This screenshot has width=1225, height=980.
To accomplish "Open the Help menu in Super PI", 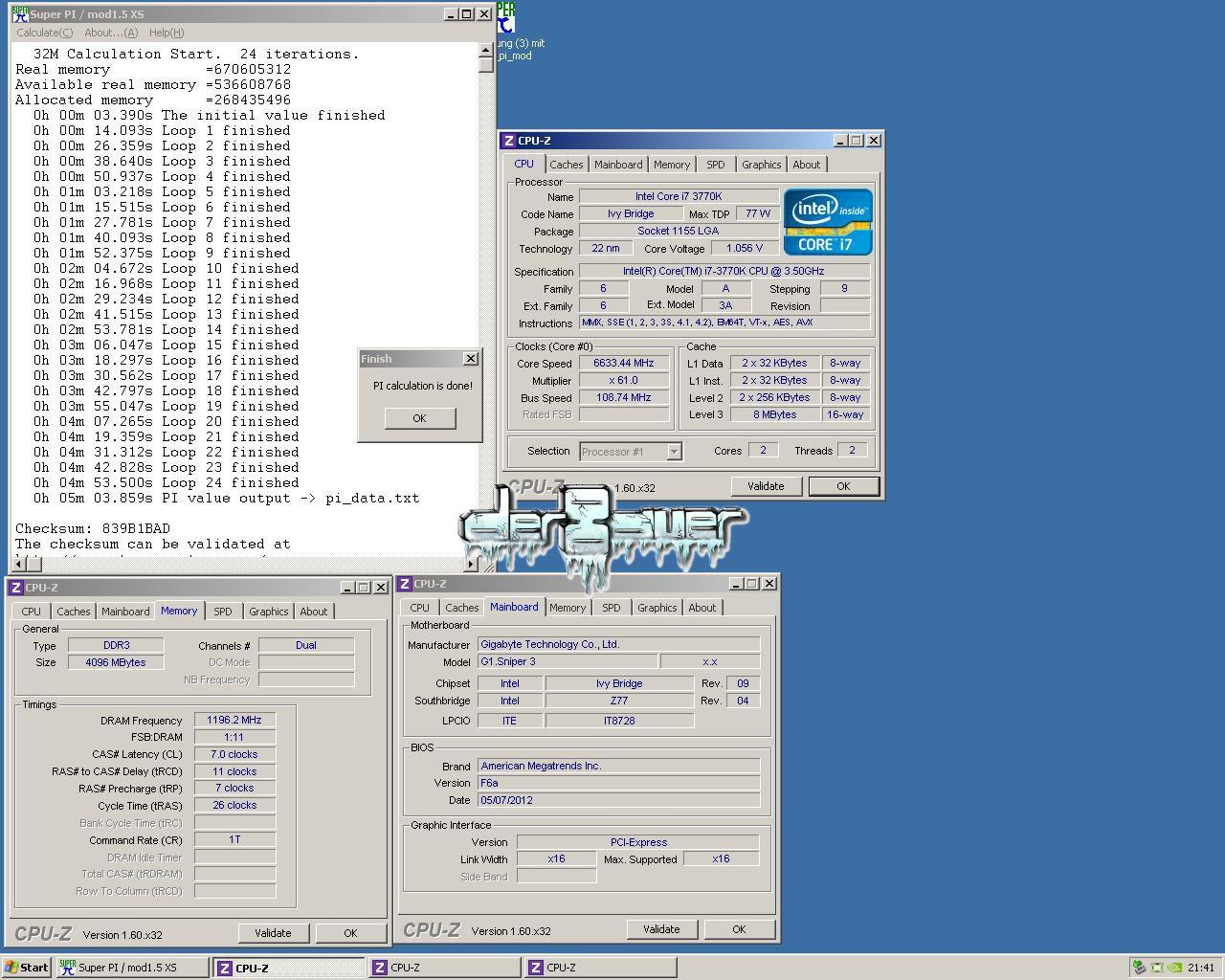I will (167, 33).
